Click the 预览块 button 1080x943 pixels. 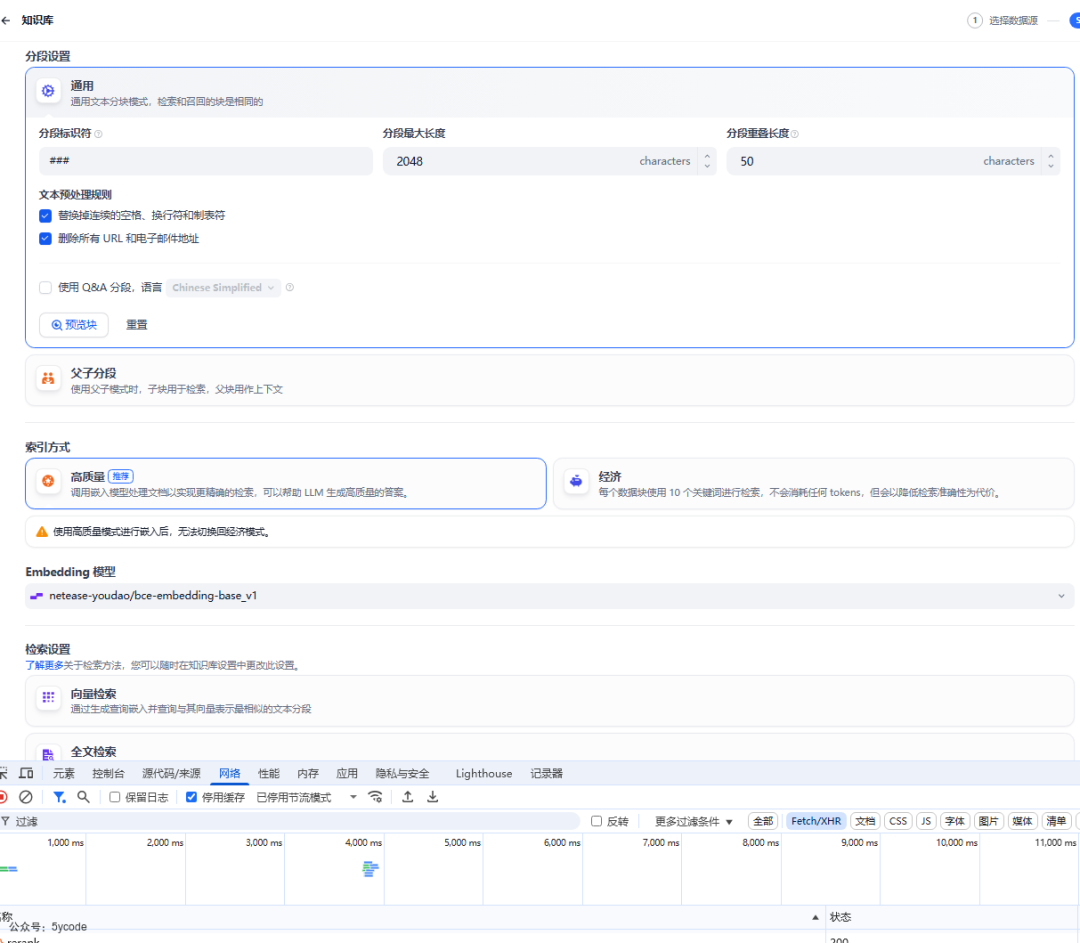click(x=74, y=325)
